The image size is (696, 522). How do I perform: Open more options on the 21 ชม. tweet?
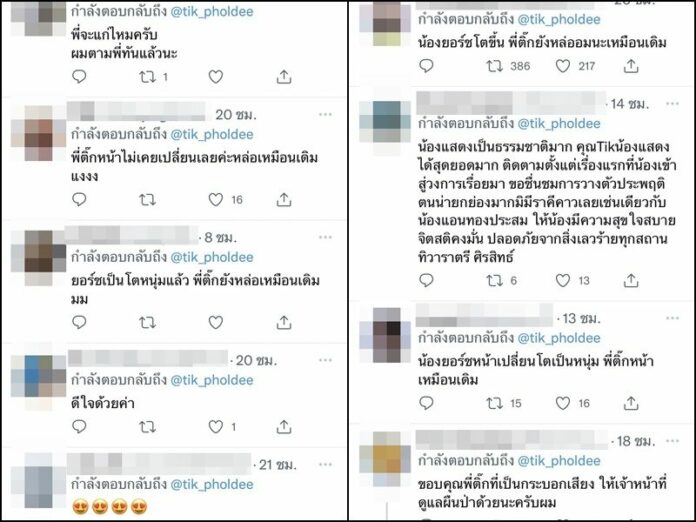pos(325,465)
